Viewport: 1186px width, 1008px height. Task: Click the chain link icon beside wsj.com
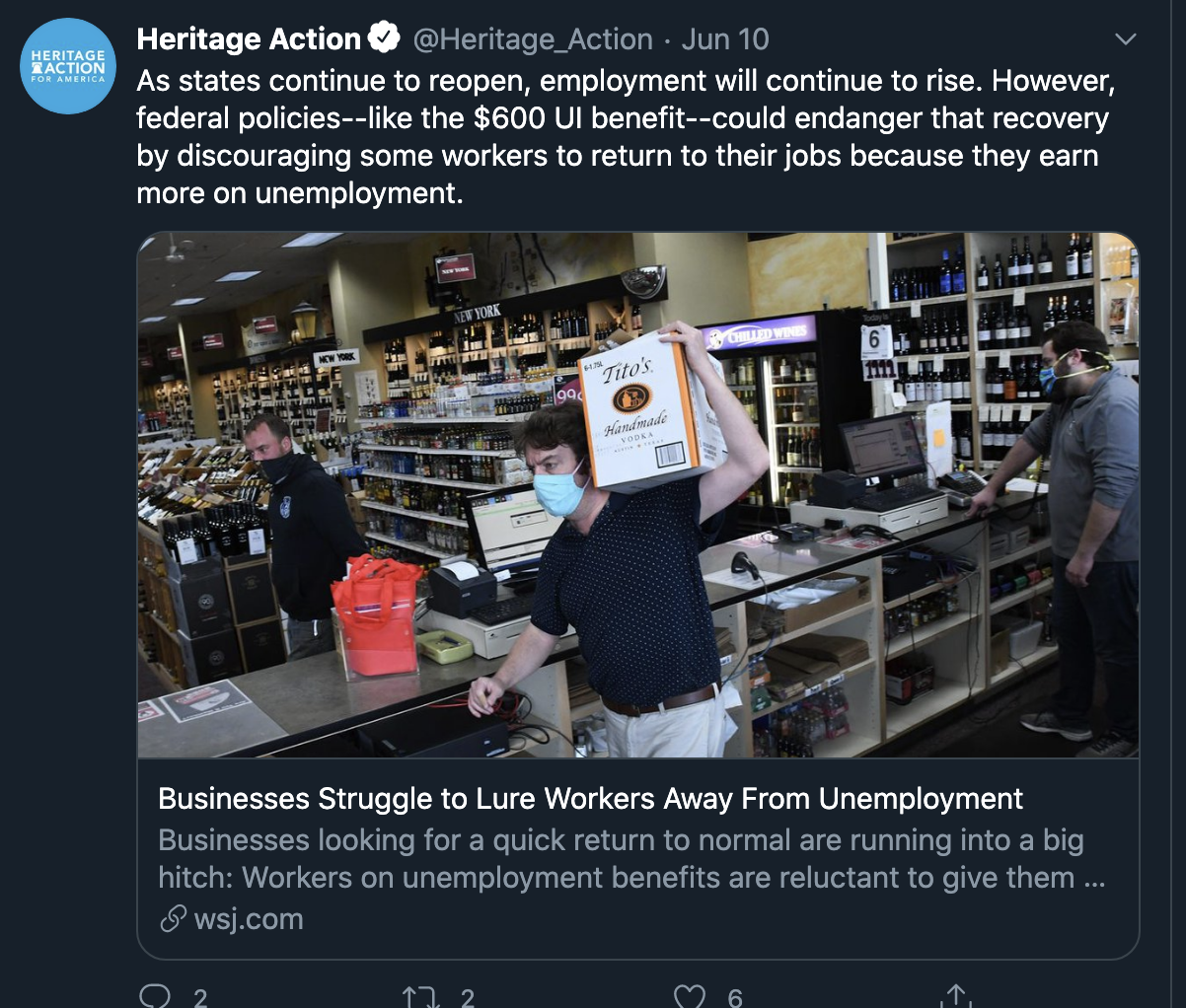click(x=173, y=919)
